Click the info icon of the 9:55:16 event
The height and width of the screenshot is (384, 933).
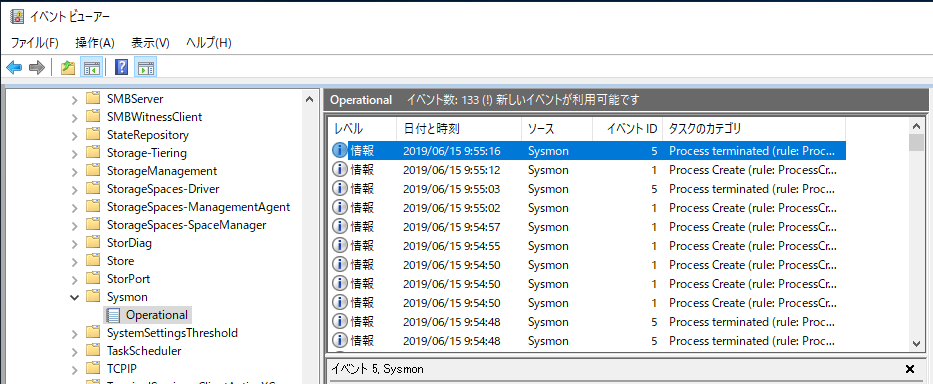(x=339, y=151)
